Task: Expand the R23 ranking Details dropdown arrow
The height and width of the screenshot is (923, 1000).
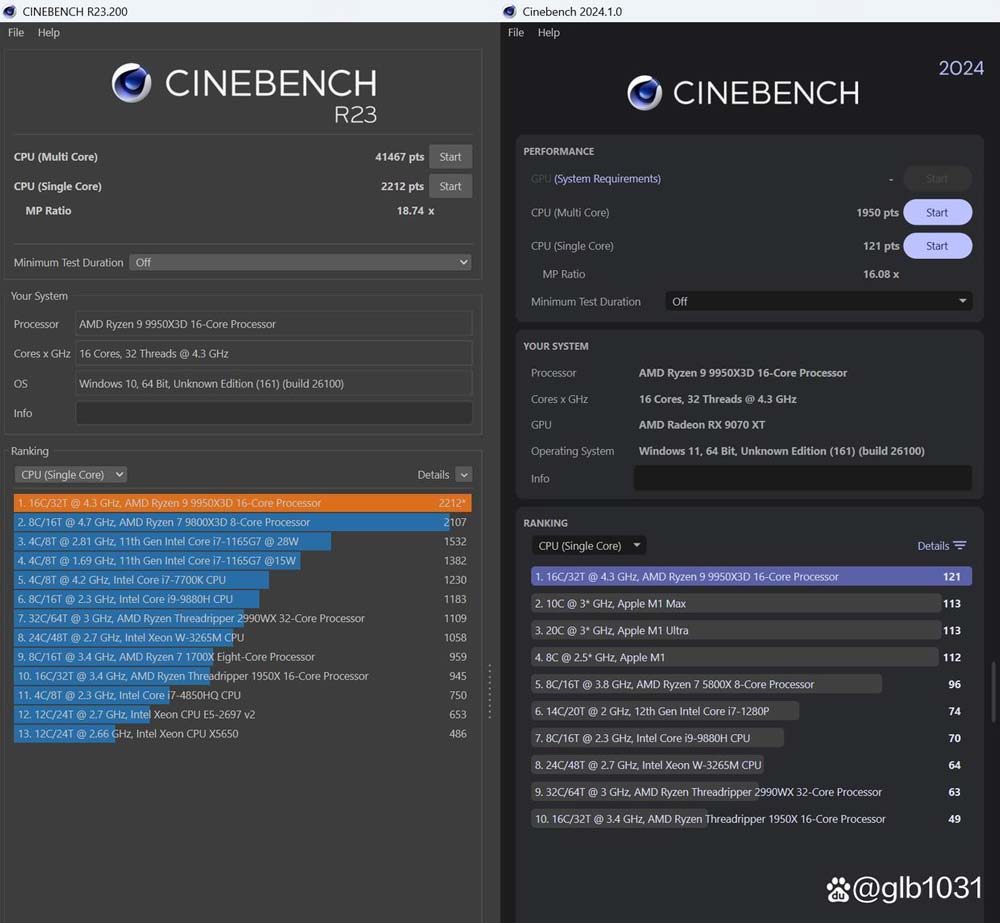Action: [x=464, y=475]
